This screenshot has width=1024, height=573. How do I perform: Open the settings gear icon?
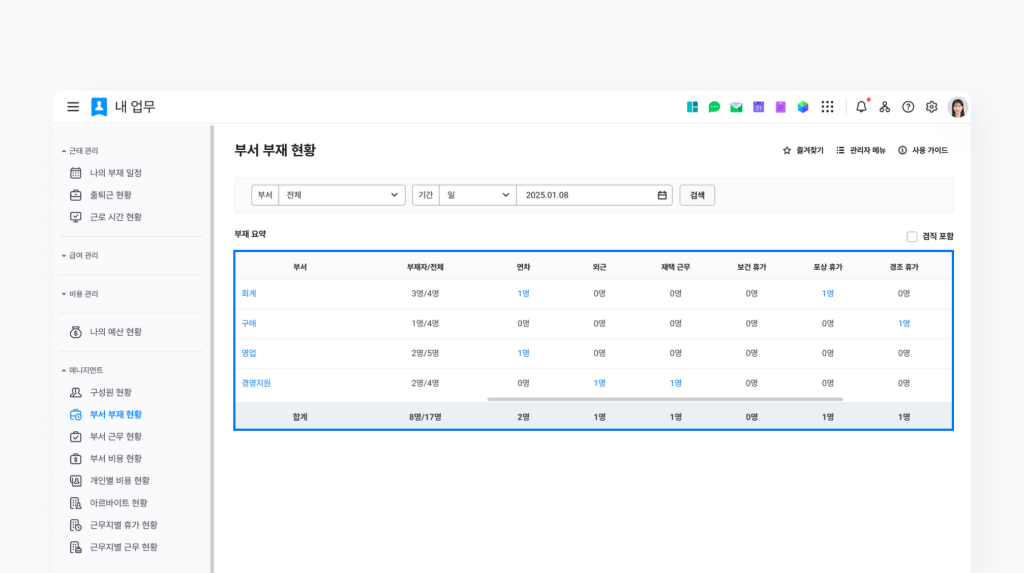tap(932, 106)
